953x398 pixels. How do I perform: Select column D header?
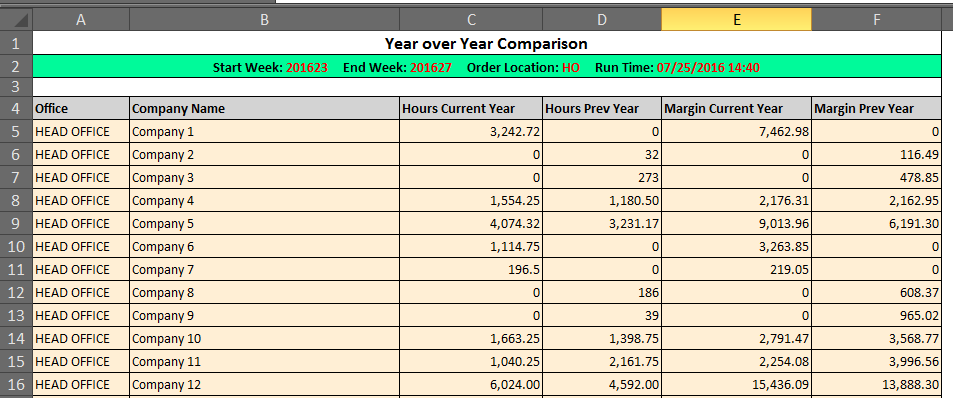tap(602, 19)
